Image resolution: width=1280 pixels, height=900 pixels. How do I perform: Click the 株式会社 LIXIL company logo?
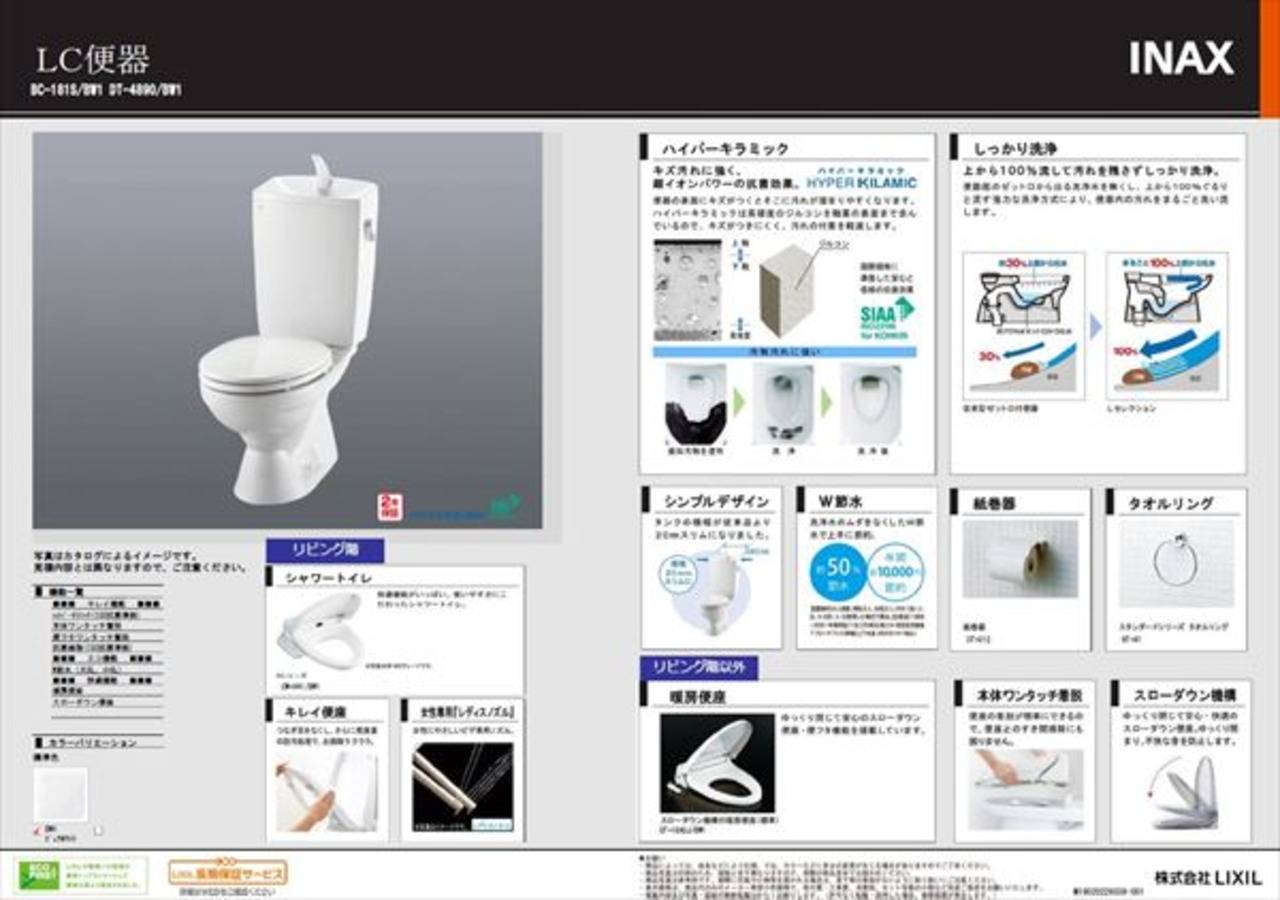coord(1208,877)
